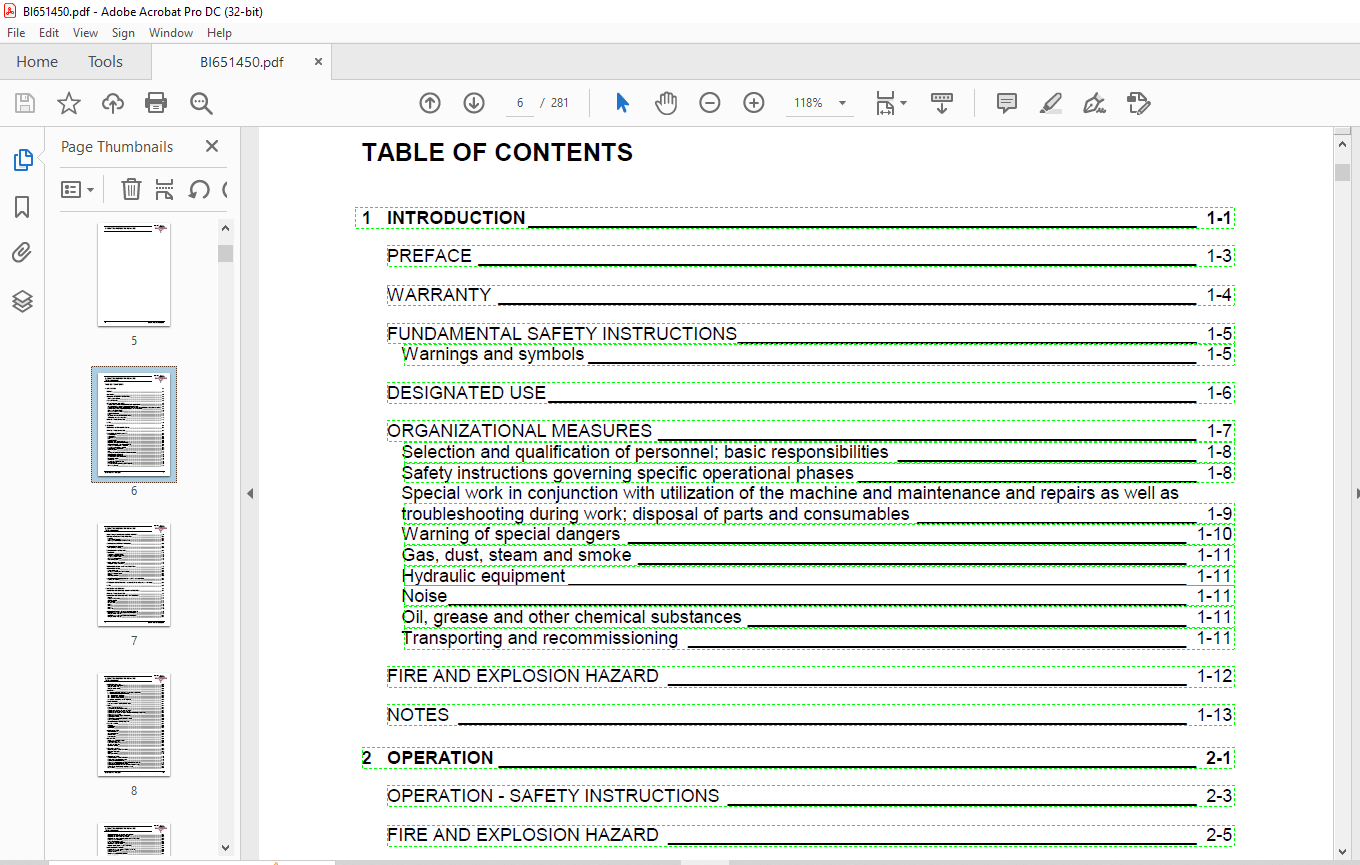Open the Help menu

tap(219, 33)
